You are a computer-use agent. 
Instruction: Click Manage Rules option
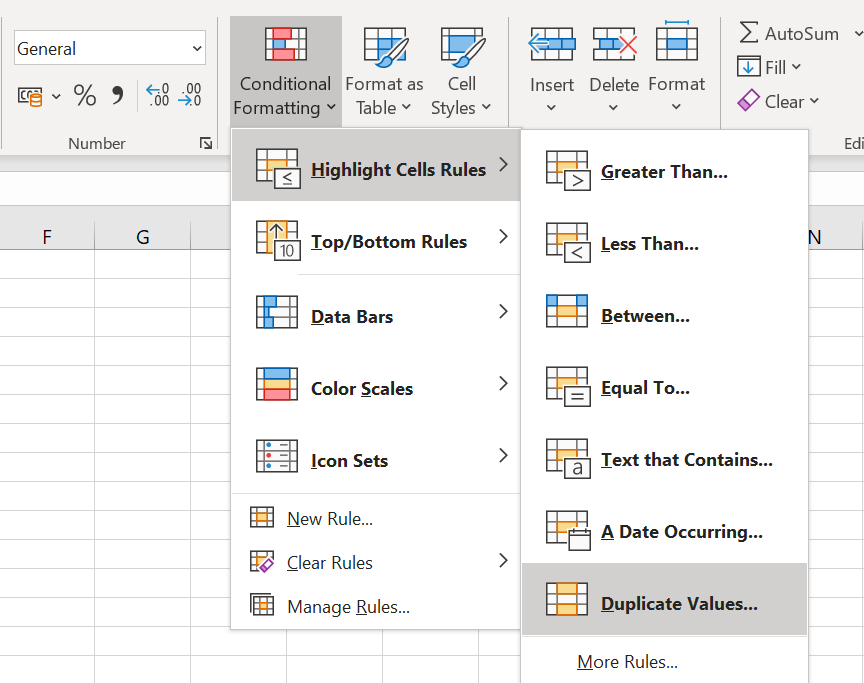pos(347,607)
